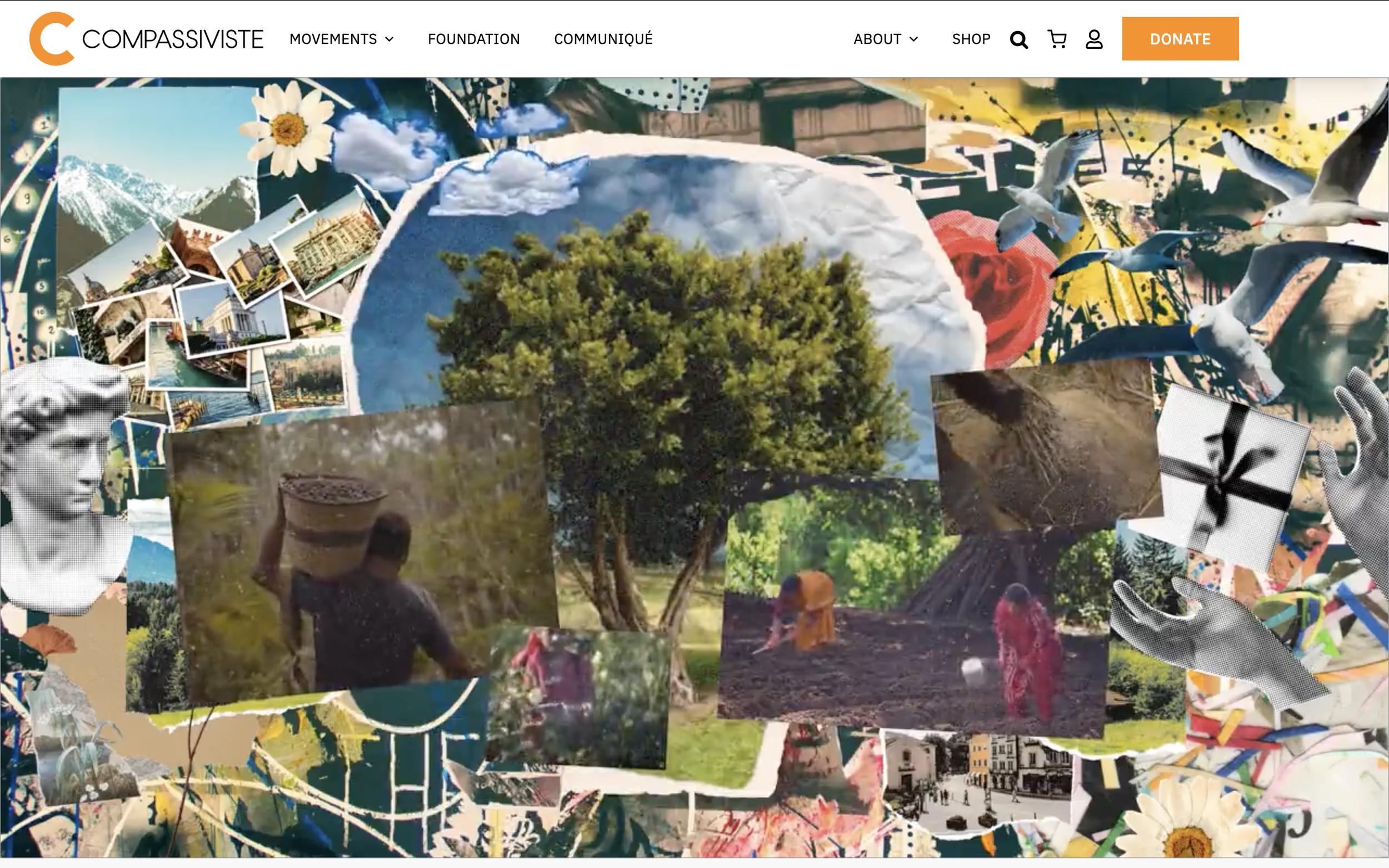Image resolution: width=1389 pixels, height=868 pixels.
Task: Open the Movements menu label
Action: click(332, 39)
